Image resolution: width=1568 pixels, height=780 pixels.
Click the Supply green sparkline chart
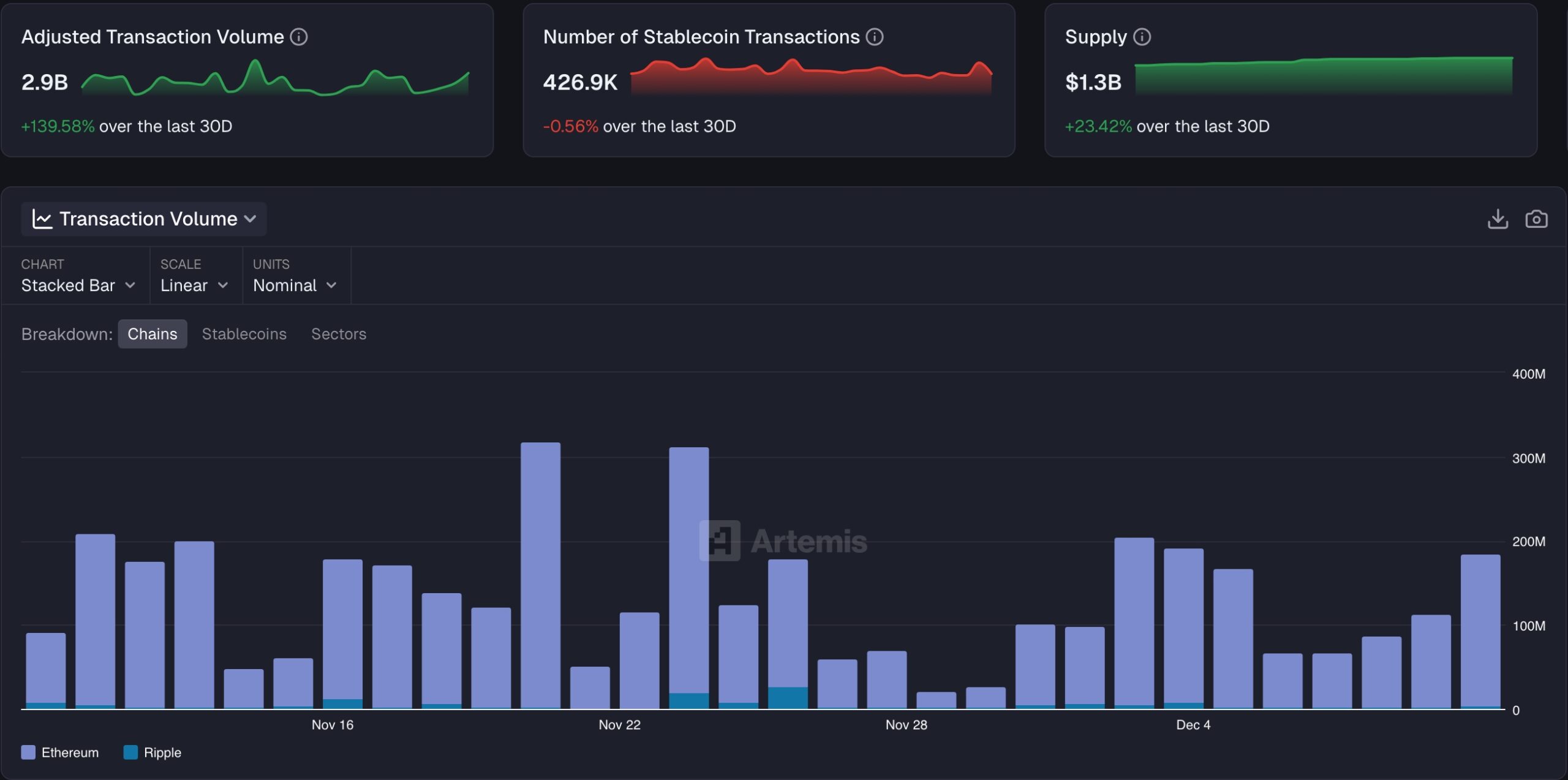[1323, 77]
